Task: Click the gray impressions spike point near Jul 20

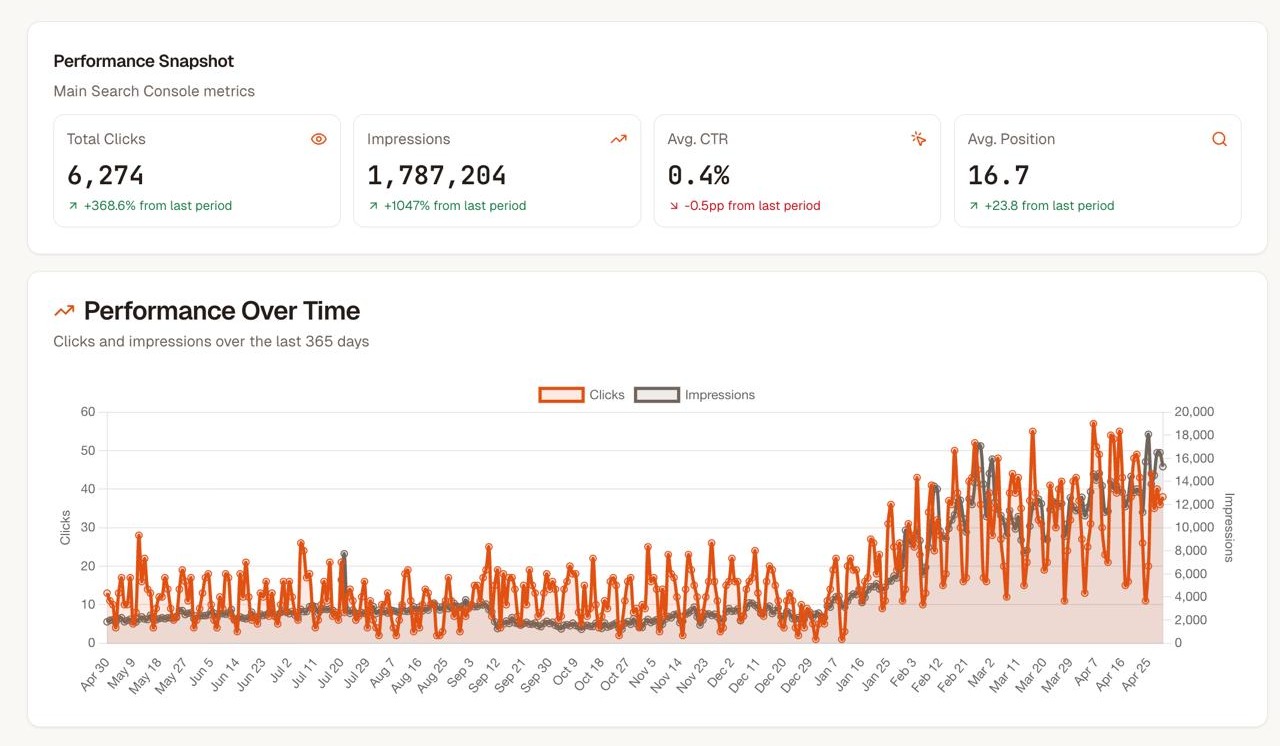Action: point(344,554)
